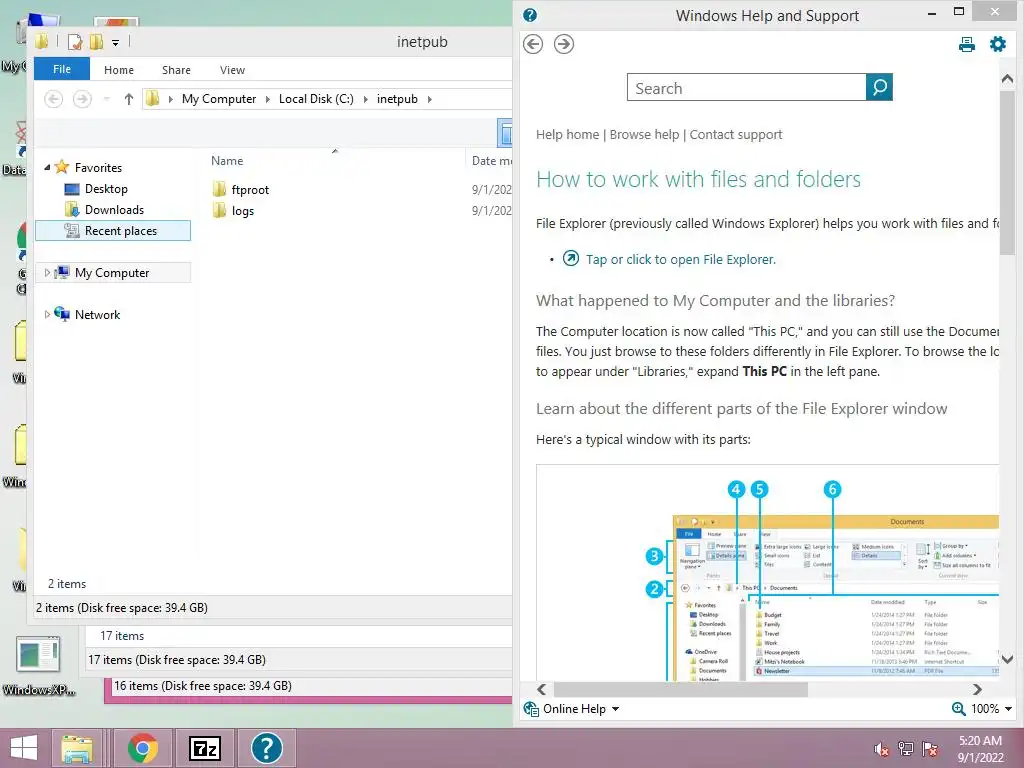Expand the inetpub breadcrumb arrow

pyautogui.click(x=429, y=99)
